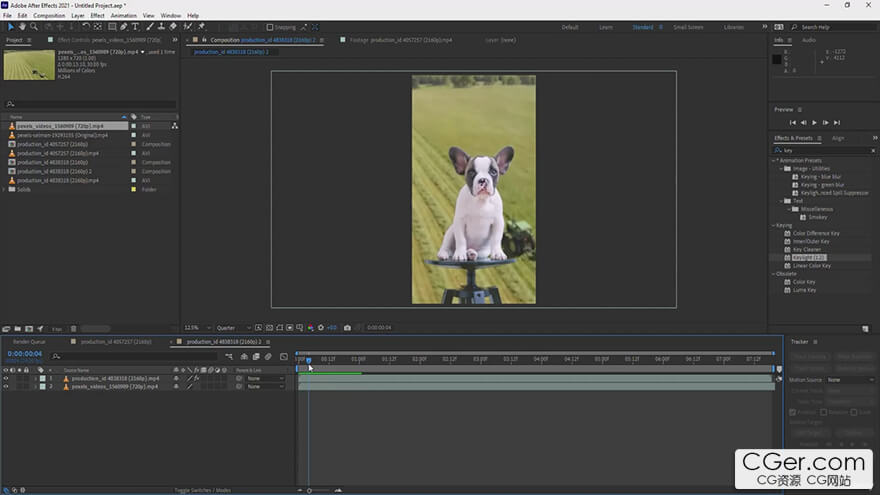Switch to the Align panel tab

click(x=838, y=138)
